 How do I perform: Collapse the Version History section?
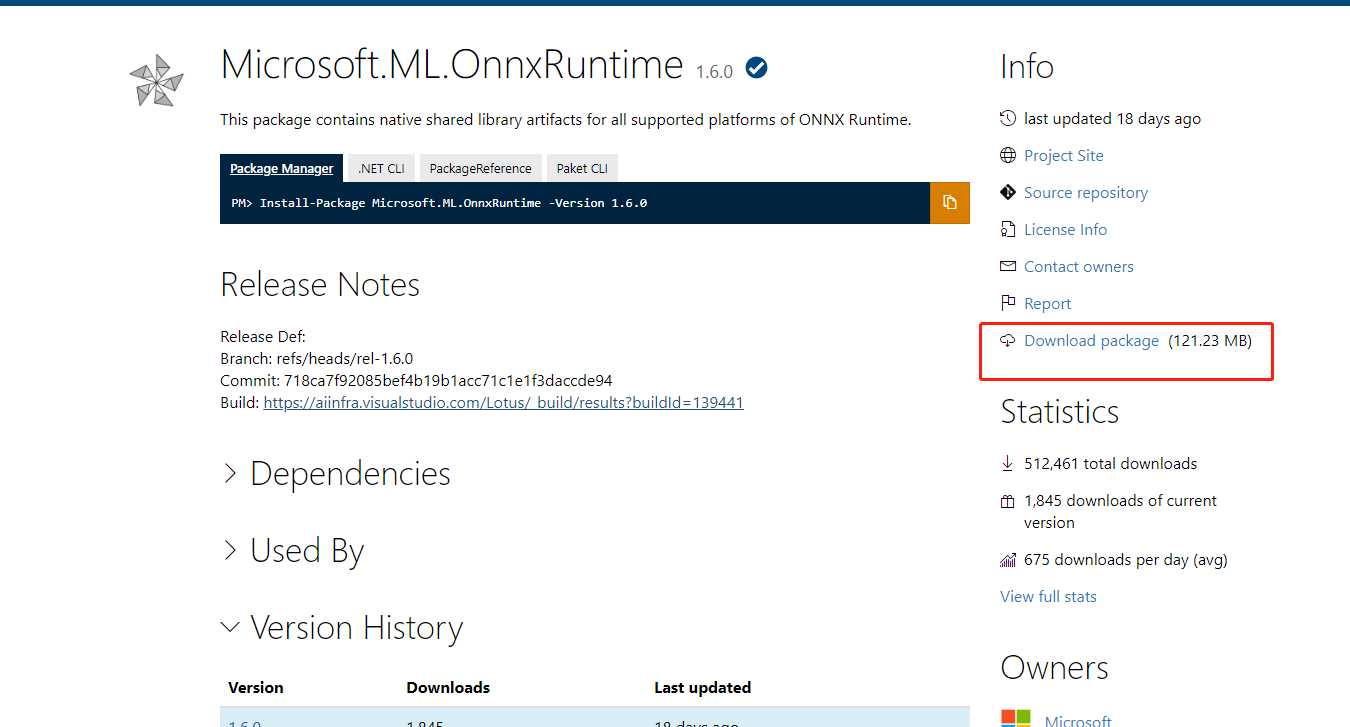pyautogui.click(x=342, y=628)
